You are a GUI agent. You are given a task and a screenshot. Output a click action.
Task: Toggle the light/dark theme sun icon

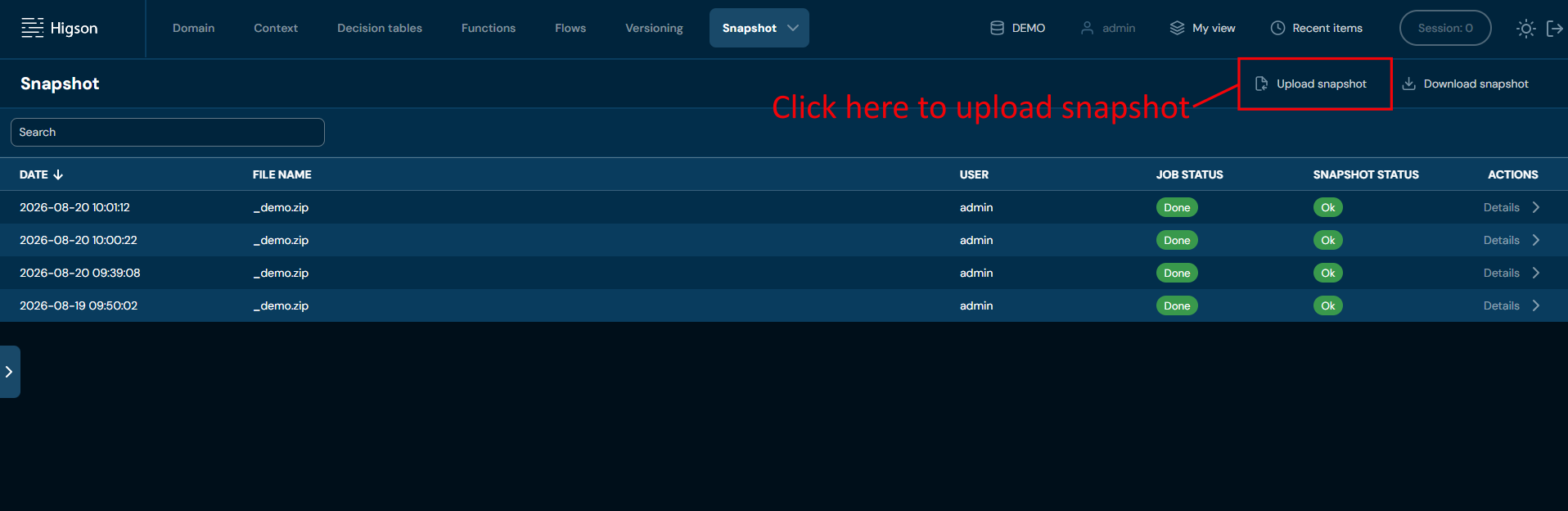1525,29
